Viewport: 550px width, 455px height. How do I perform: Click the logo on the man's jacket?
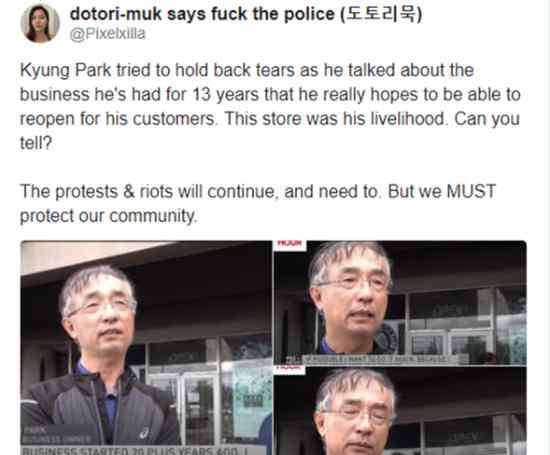145,434
